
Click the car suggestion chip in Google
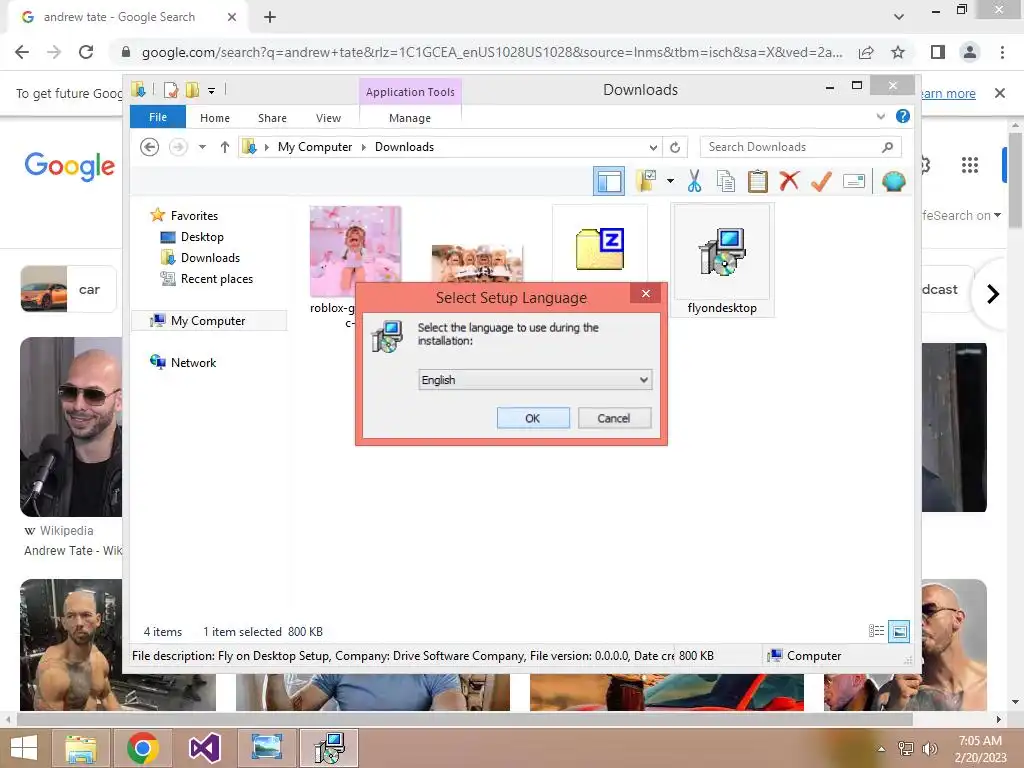click(69, 289)
